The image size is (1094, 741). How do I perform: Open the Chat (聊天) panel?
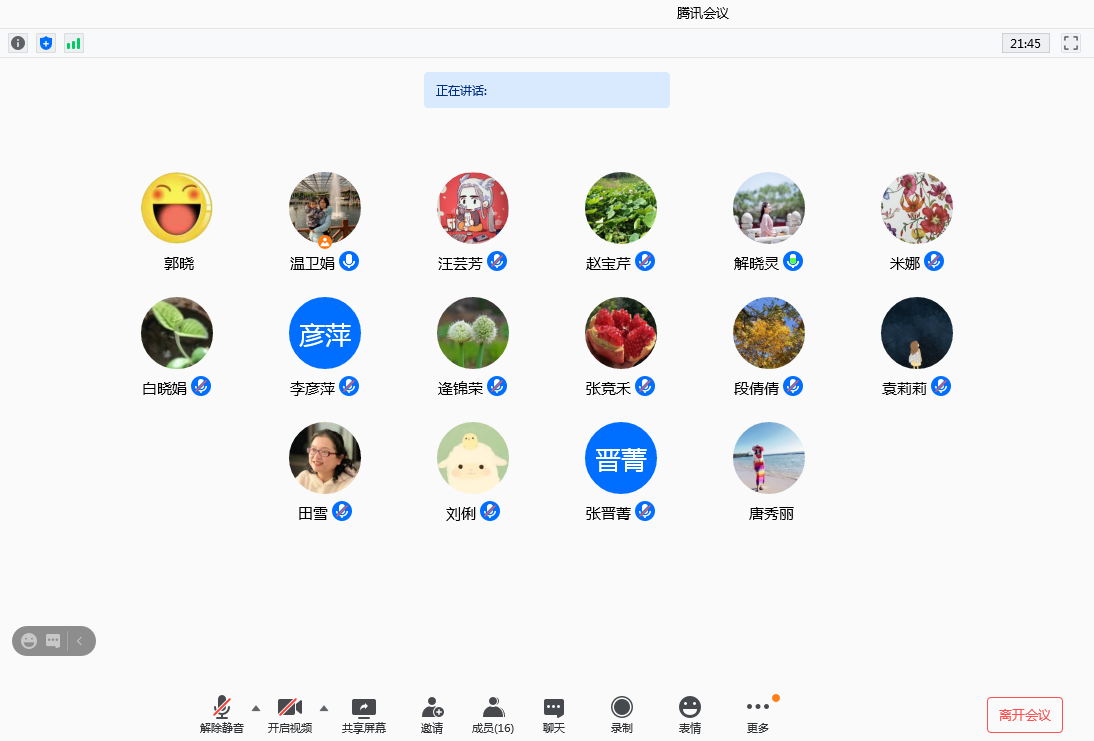(x=554, y=715)
